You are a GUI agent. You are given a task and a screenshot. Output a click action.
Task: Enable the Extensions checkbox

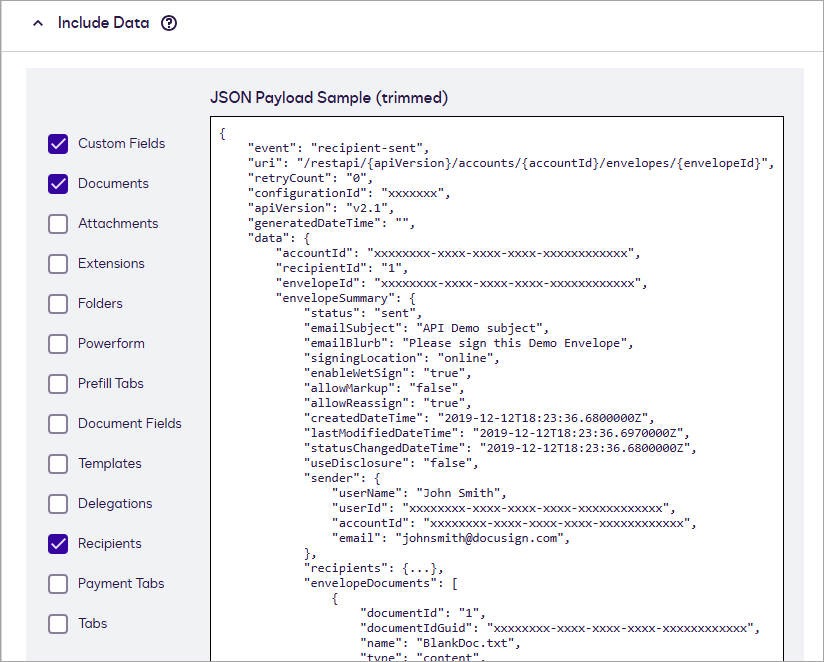pyautogui.click(x=58, y=263)
